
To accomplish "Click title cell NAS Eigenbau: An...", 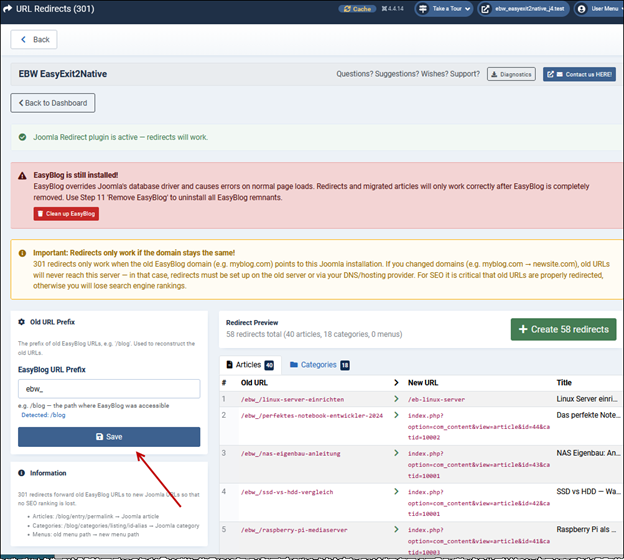I will tap(588, 453).
